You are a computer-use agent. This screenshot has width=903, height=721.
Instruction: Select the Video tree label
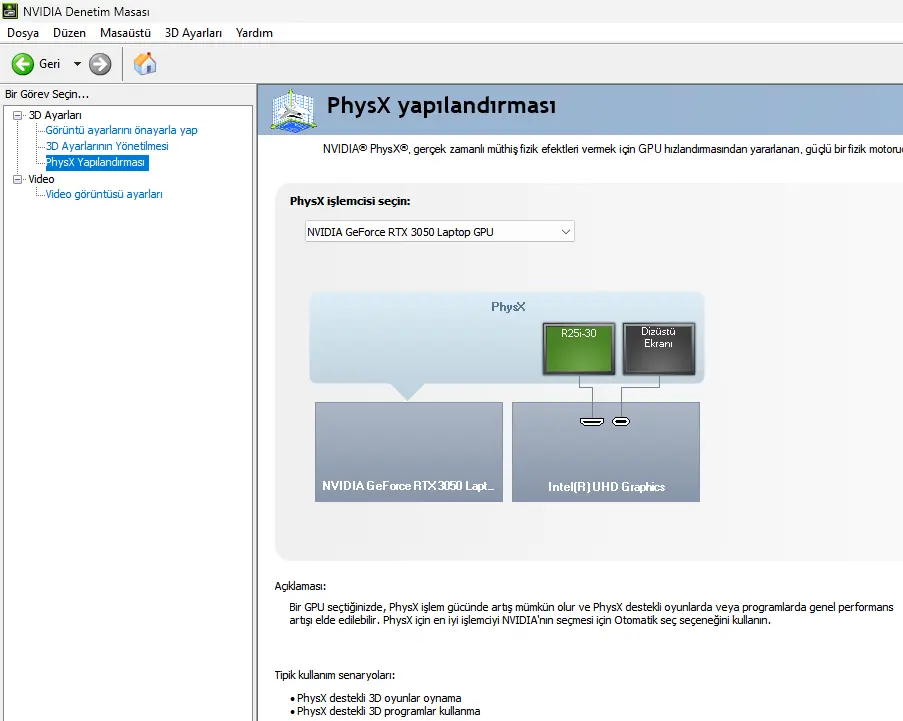coord(41,179)
